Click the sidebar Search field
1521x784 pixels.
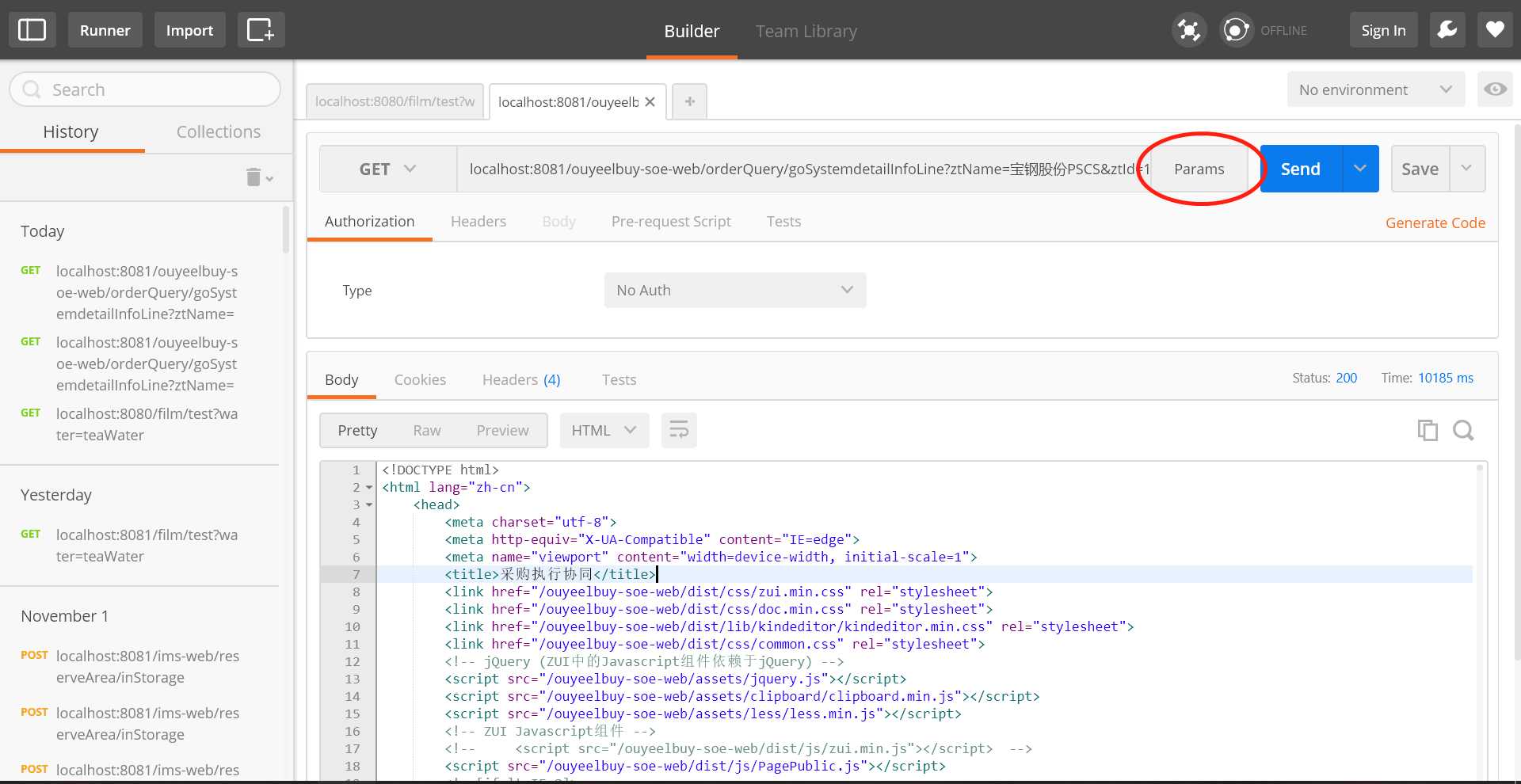pyautogui.click(x=145, y=89)
